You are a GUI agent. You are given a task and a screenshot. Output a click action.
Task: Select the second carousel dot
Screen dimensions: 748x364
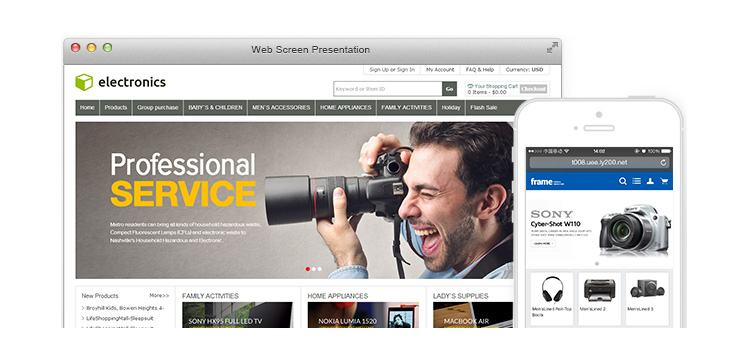[x=313, y=269]
